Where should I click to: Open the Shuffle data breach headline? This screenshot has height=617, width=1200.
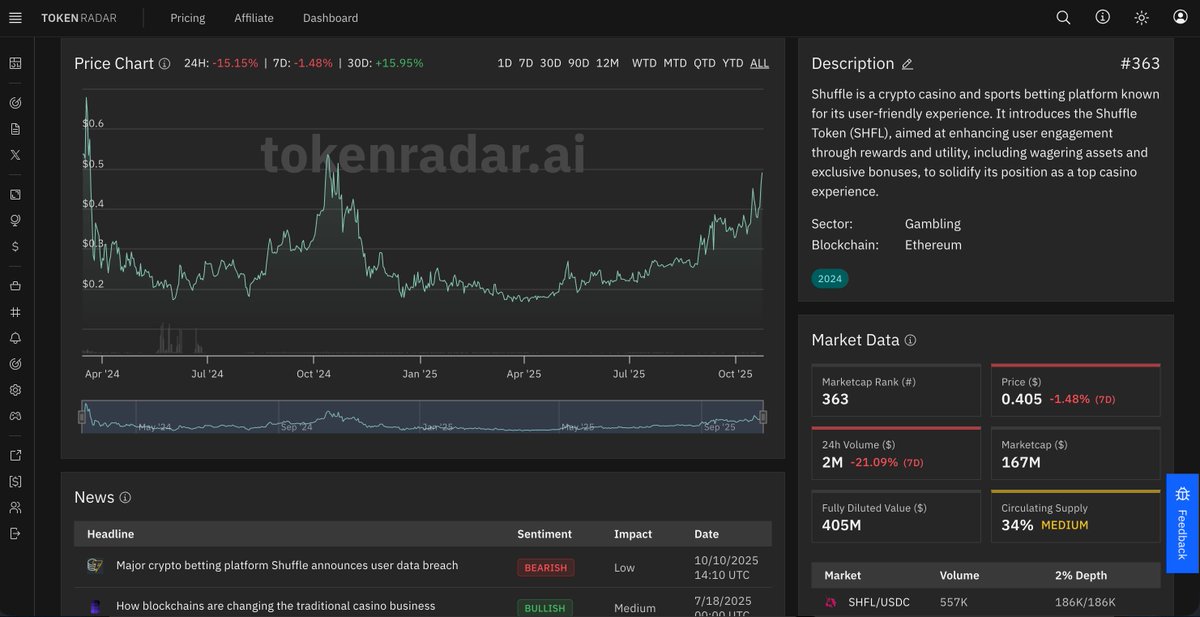click(x=287, y=565)
